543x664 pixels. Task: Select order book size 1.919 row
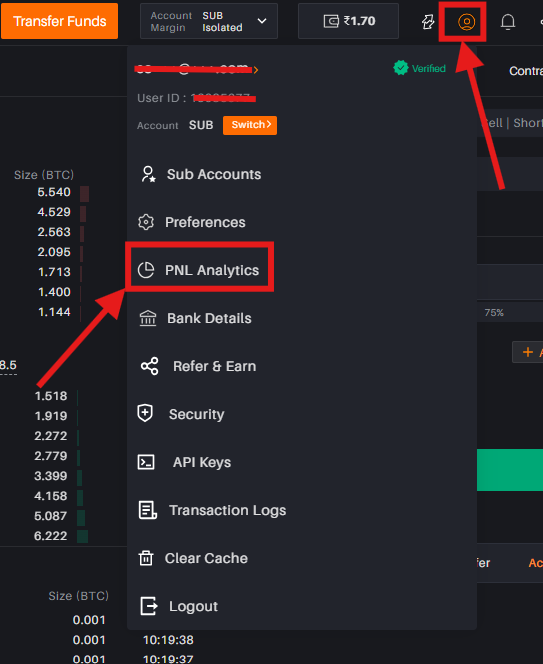pos(51,416)
